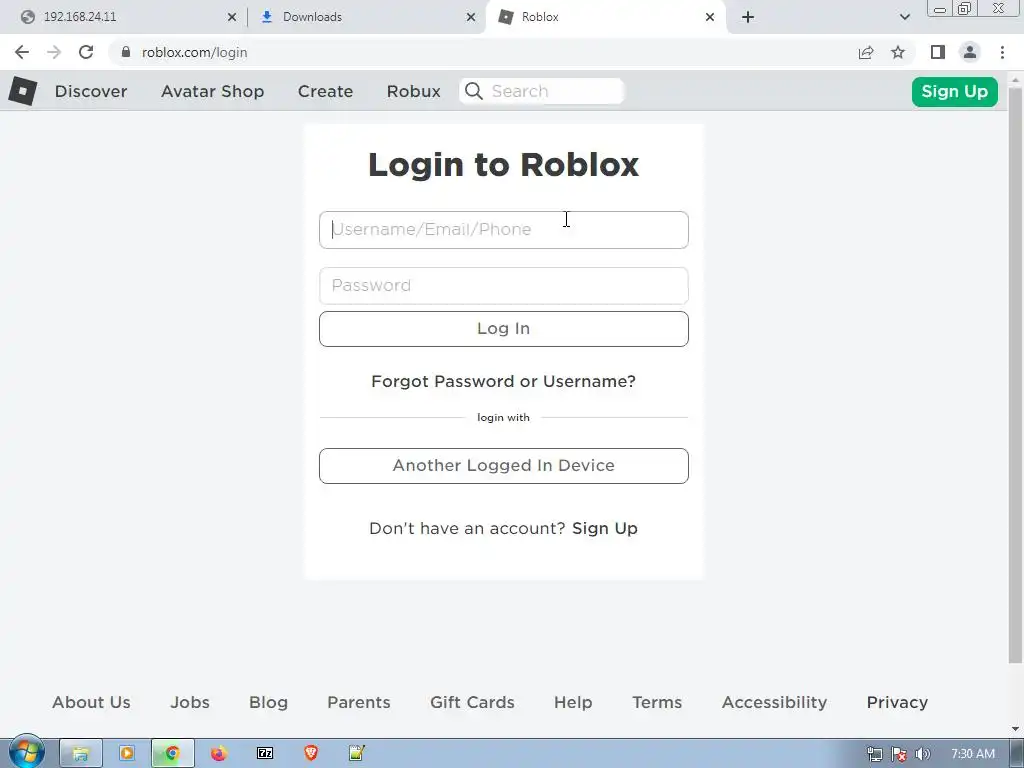Focus the Username/Email/Phone field

pos(504,230)
